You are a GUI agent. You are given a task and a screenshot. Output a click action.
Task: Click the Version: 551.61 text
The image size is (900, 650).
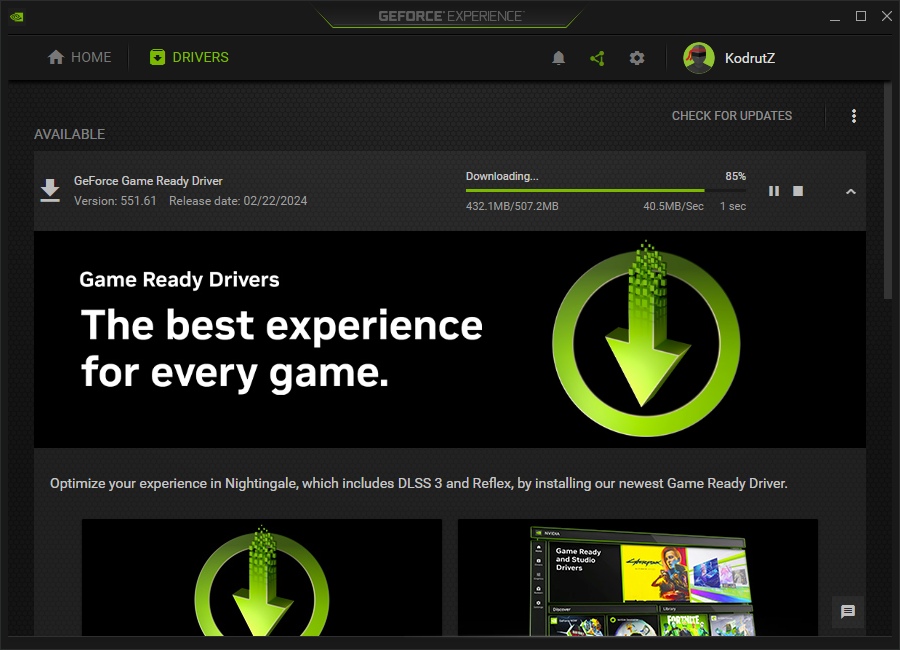point(115,201)
